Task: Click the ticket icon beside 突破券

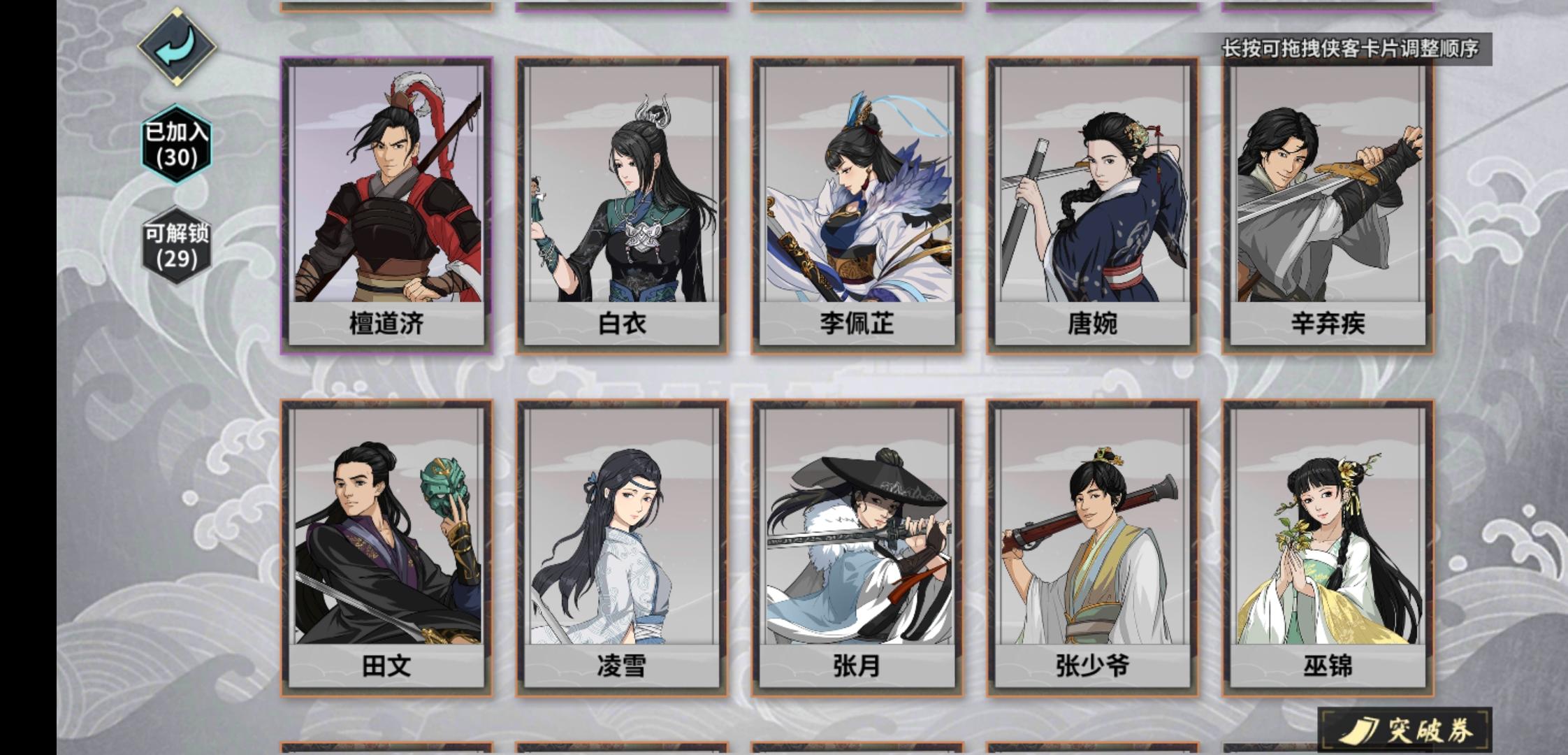Action: coord(1359,731)
